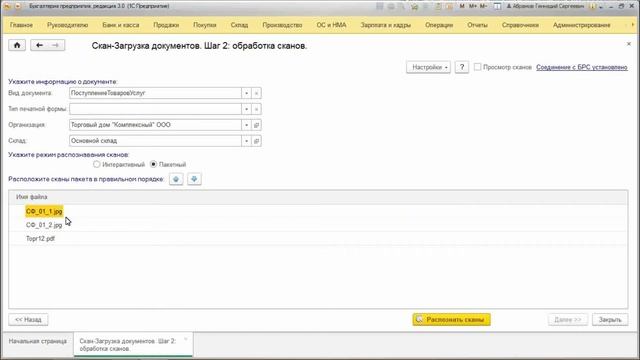Navigate forward with the right arrow

[x=56, y=45]
